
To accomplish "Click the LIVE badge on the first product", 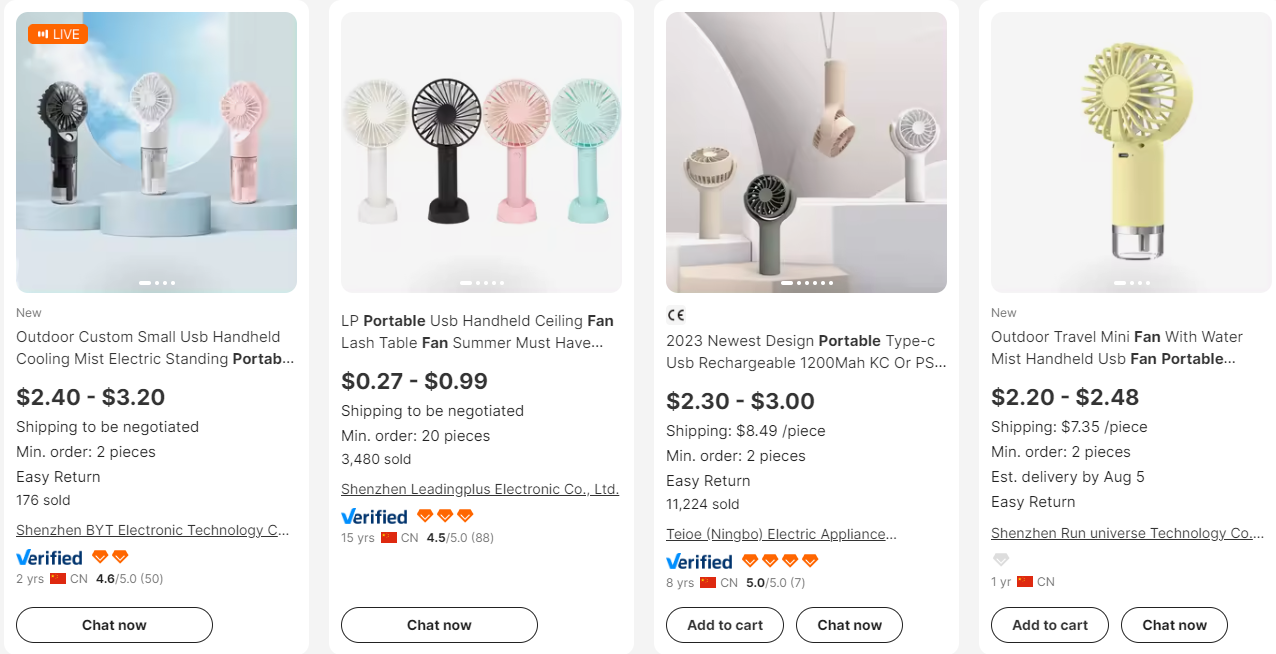I will [56, 33].
